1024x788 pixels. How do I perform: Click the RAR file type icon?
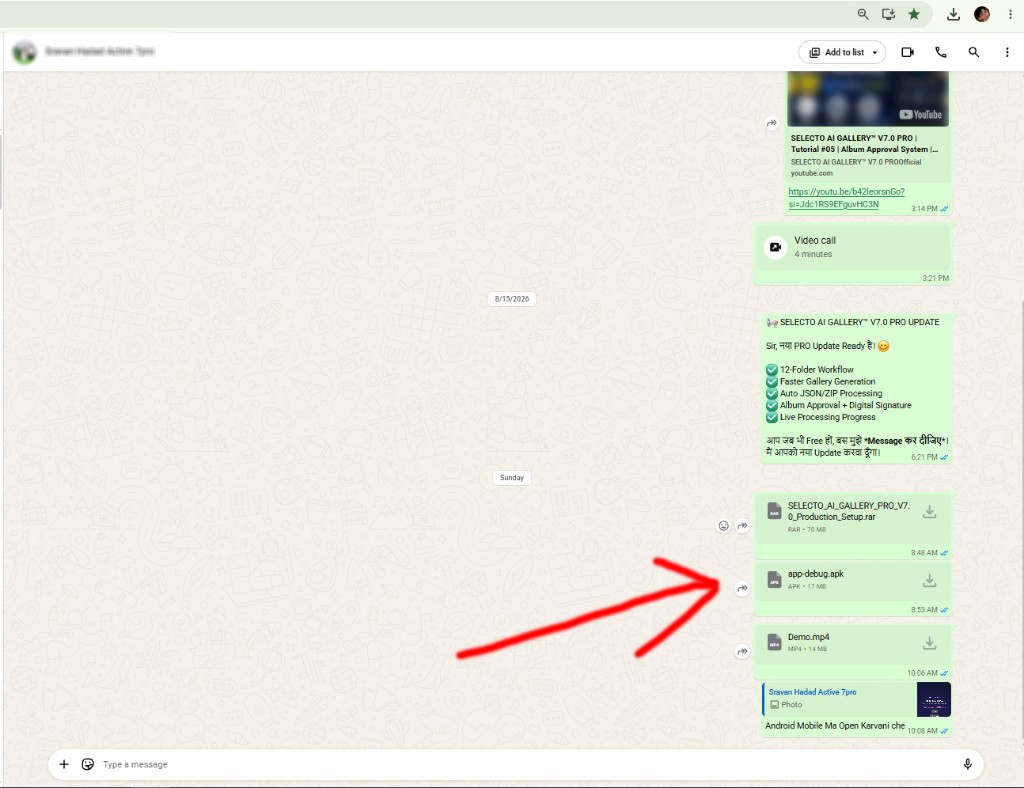click(x=774, y=512)
